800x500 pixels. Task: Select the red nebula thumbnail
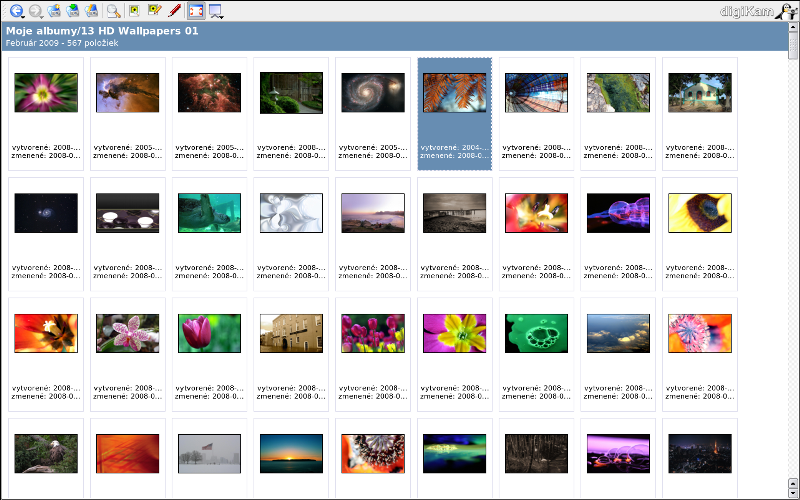point(209,92)
